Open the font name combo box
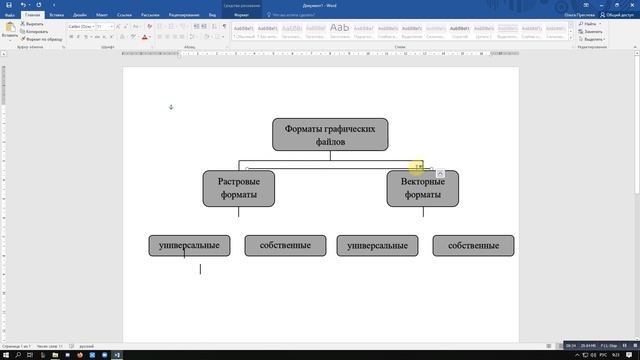 coord(81,27)
